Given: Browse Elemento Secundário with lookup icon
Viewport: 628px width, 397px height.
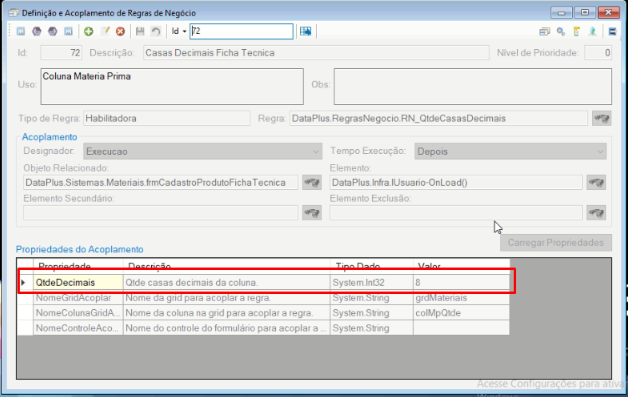Looking at the screenshot, I should coord(312,213).
